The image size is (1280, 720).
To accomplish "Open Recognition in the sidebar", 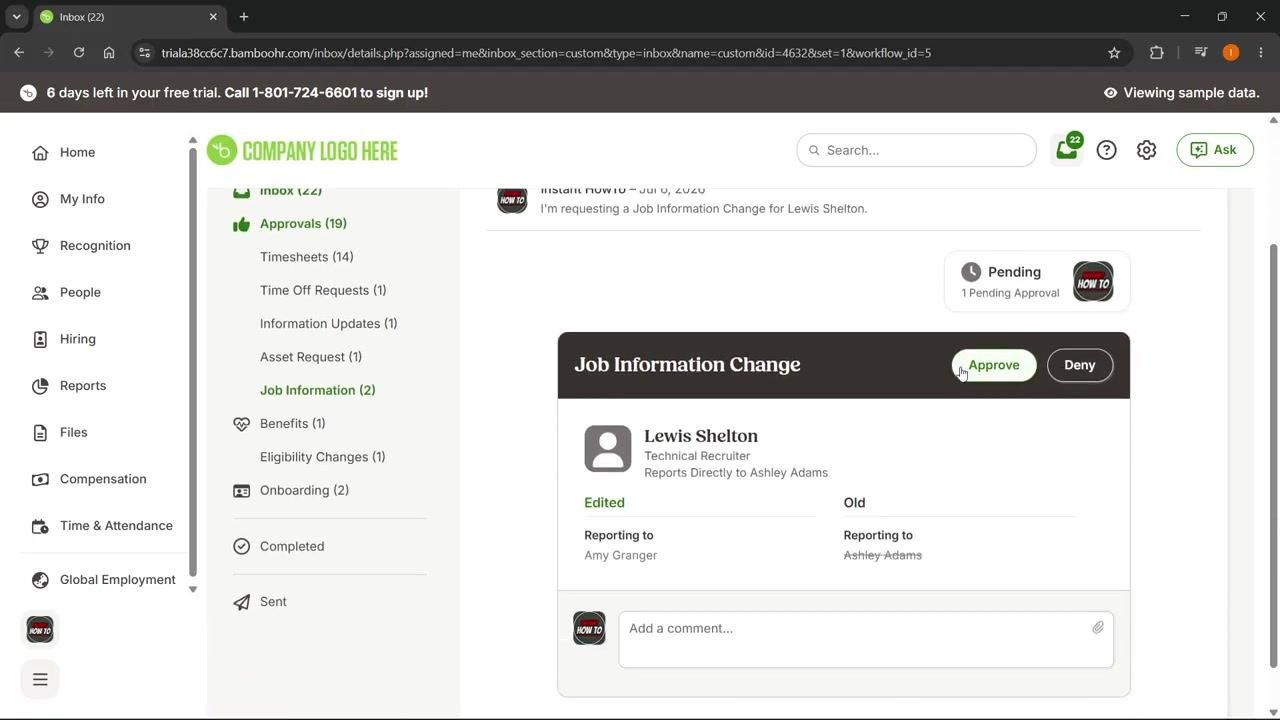I will [x=95, y=246].
